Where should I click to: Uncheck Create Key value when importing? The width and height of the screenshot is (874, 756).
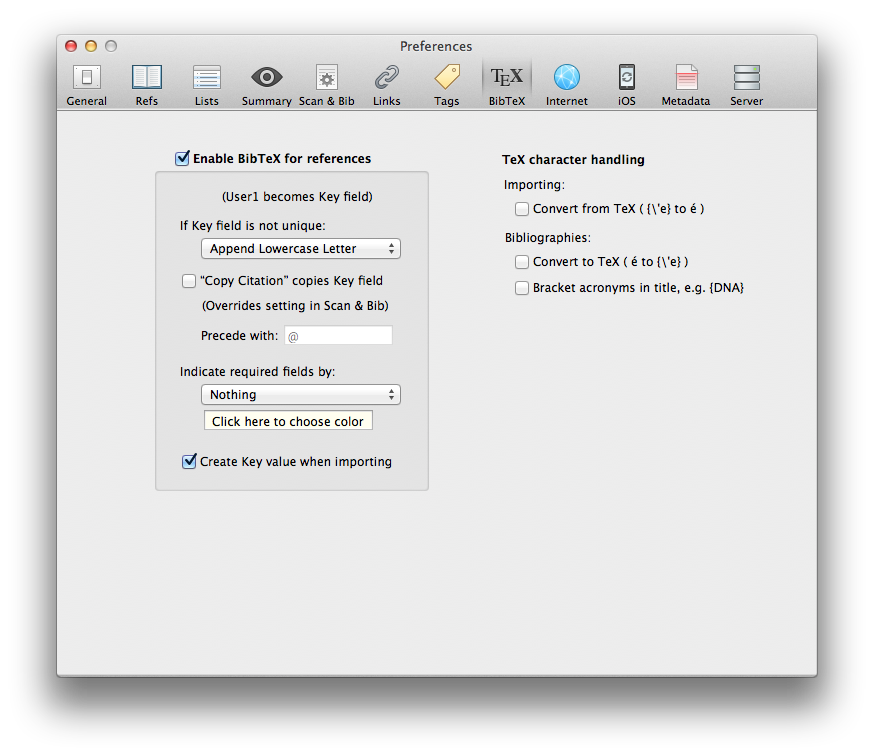(x=189, y=462)
